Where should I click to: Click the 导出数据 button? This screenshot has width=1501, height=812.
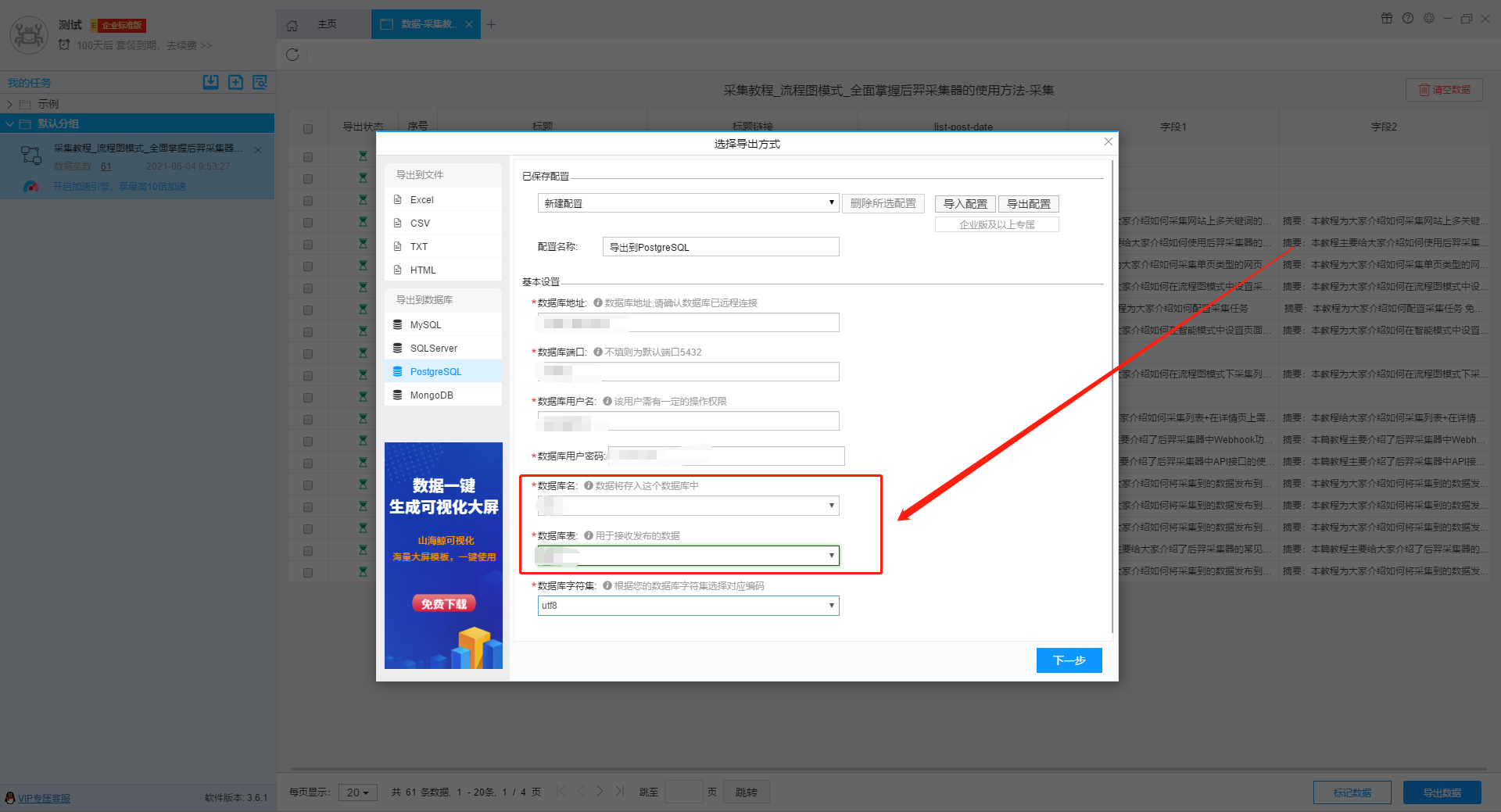tap(1442, 792)
